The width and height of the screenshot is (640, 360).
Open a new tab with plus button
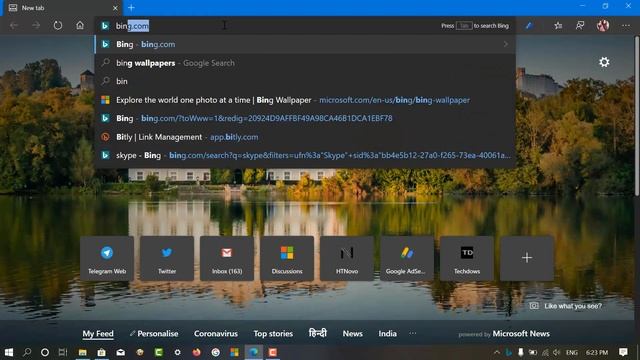click(x=131, y=8)
